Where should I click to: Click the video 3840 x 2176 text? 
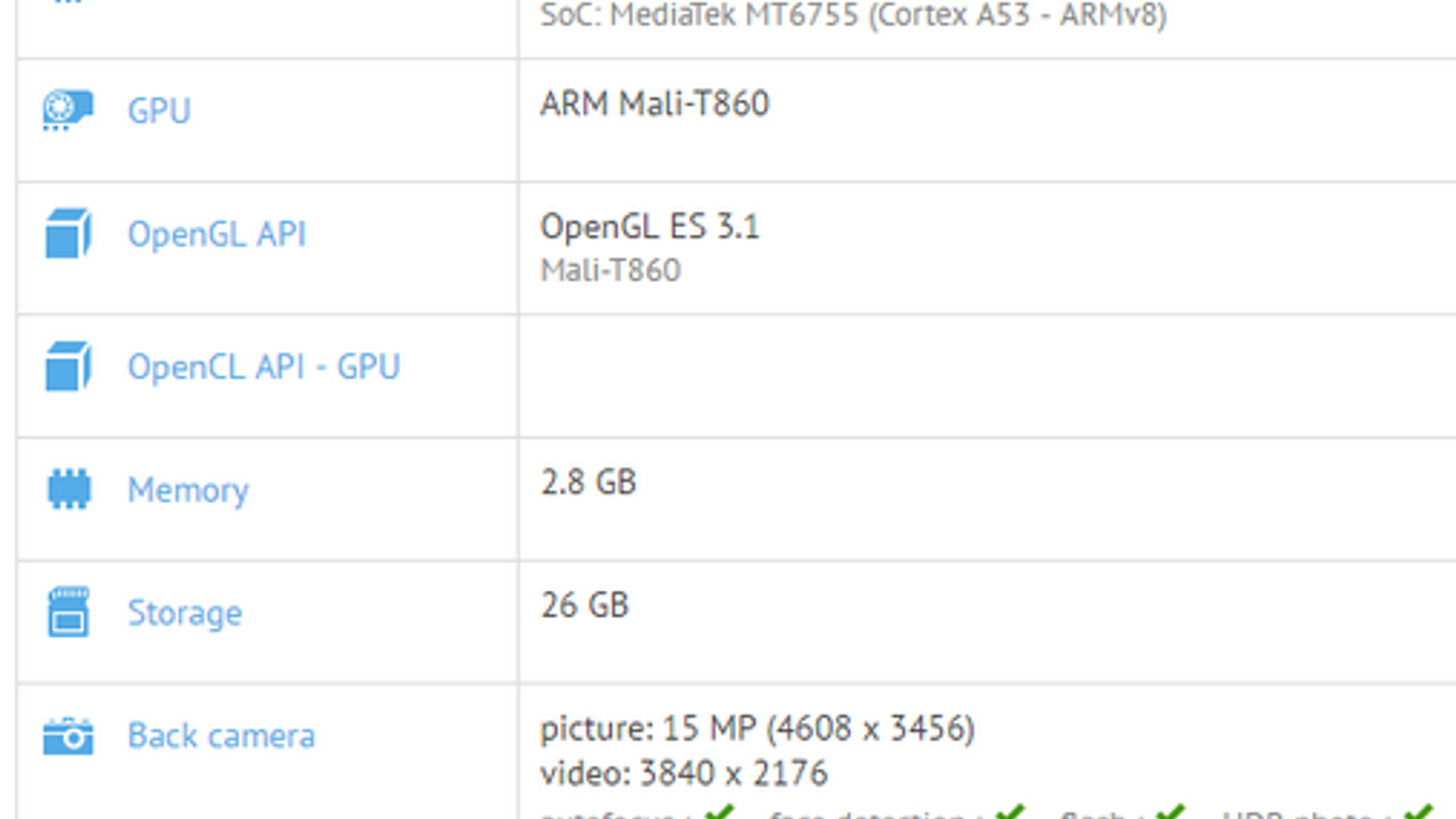(683, 773)
